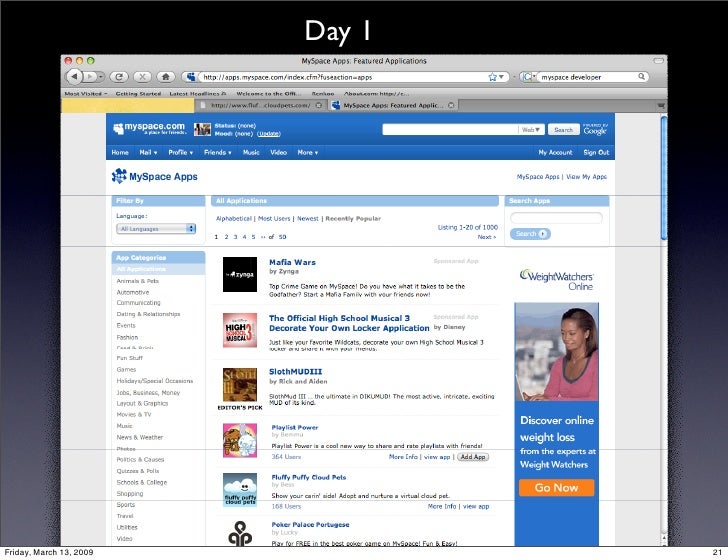
Task: Click in the Search Apps text field
Action: point(556,217)
